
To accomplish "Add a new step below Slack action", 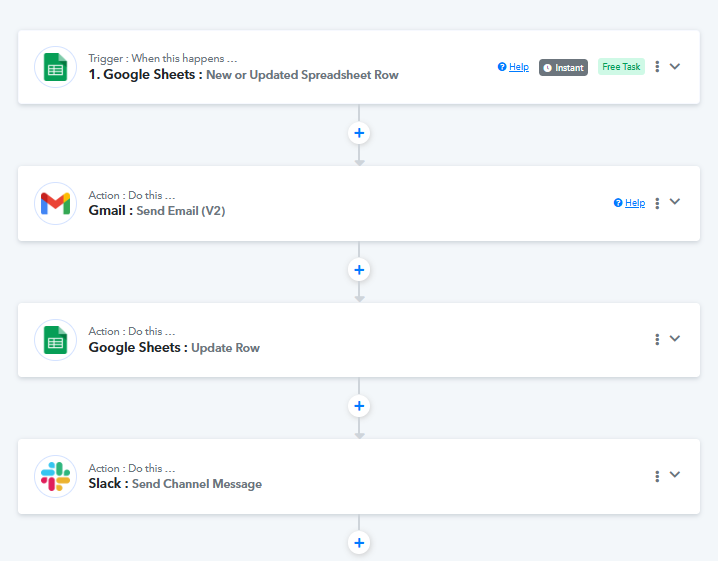I will [x=359, y=543].
